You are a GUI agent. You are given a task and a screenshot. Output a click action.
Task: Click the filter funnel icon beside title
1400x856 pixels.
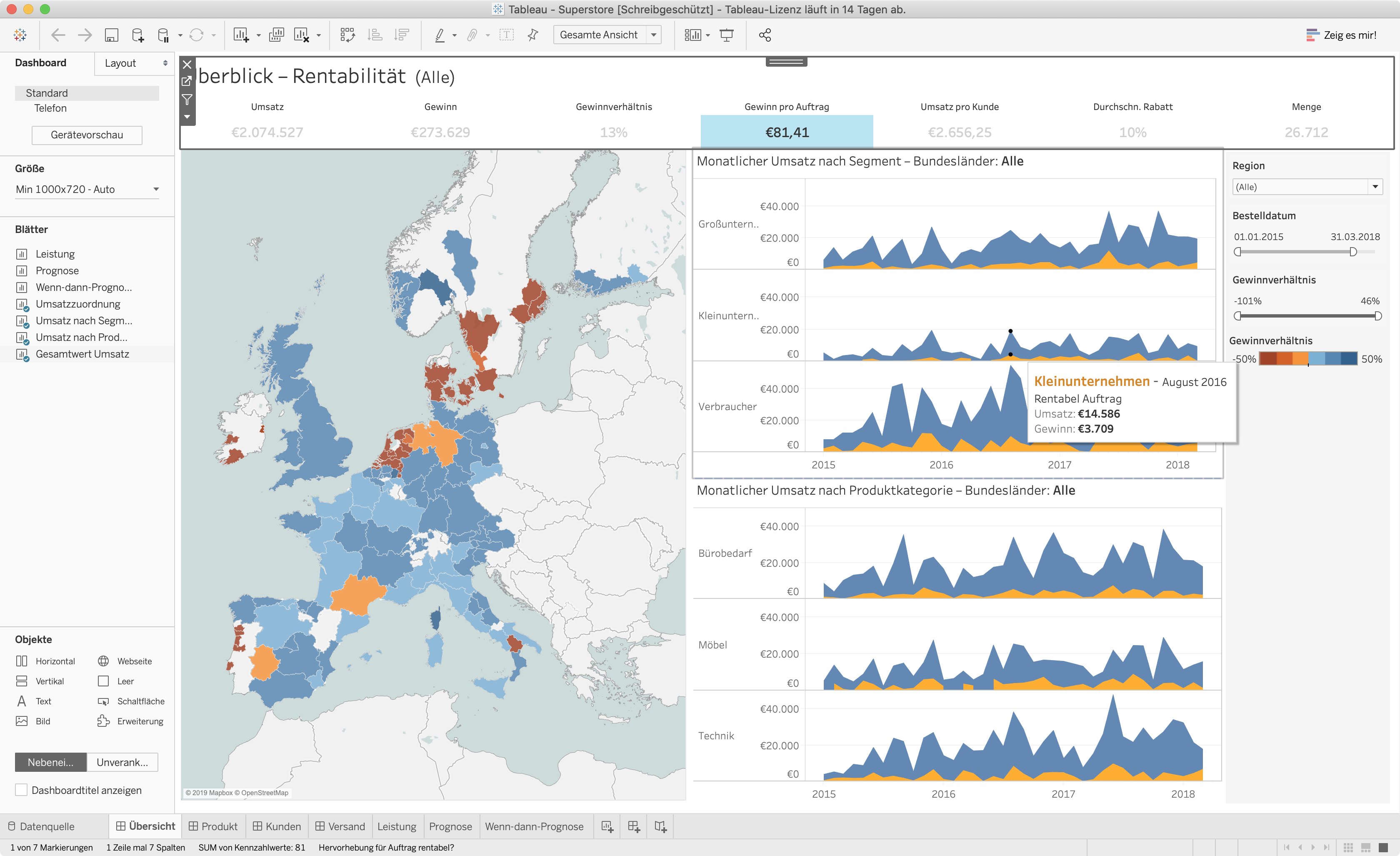(x=187, y=100)
